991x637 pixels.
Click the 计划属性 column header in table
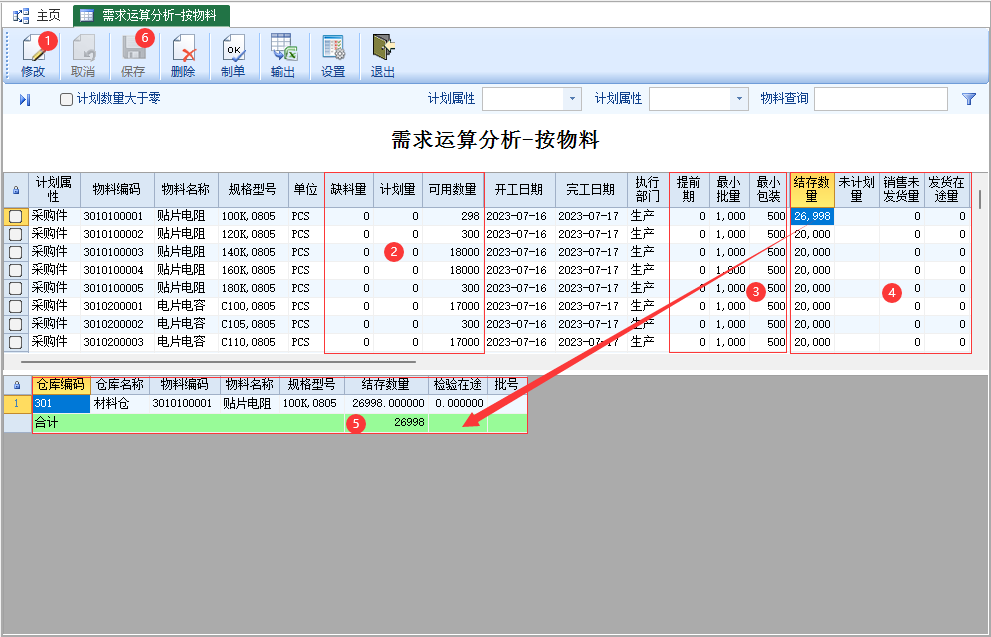(54, 190)
